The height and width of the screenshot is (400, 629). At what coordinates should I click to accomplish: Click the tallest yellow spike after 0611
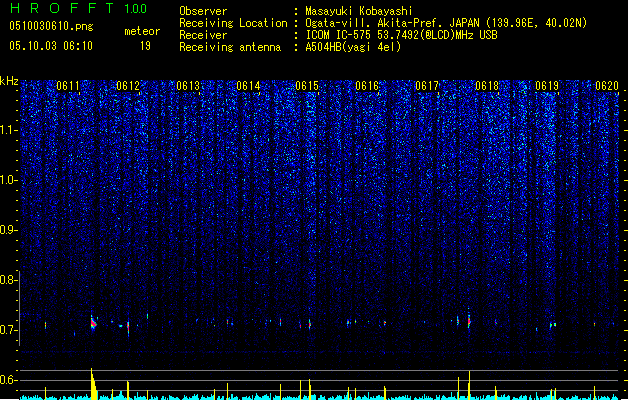click(93, 384)
